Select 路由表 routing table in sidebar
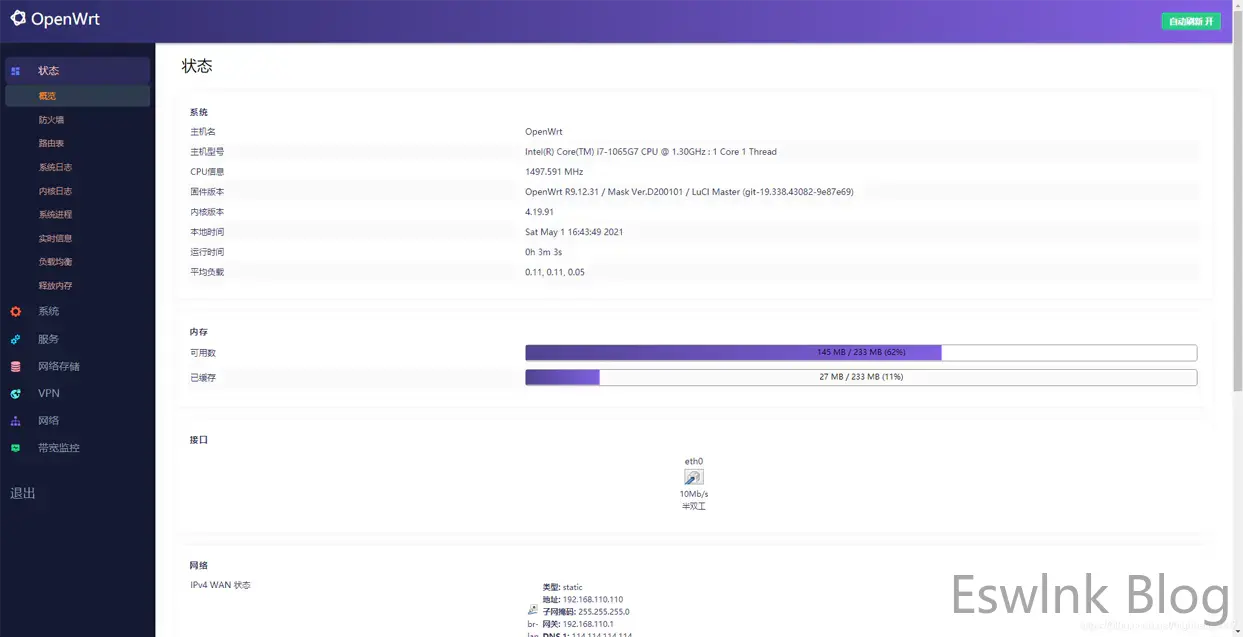Image resolution: width=1243 pixels, height=637 pixels. (x=52, y=144)
